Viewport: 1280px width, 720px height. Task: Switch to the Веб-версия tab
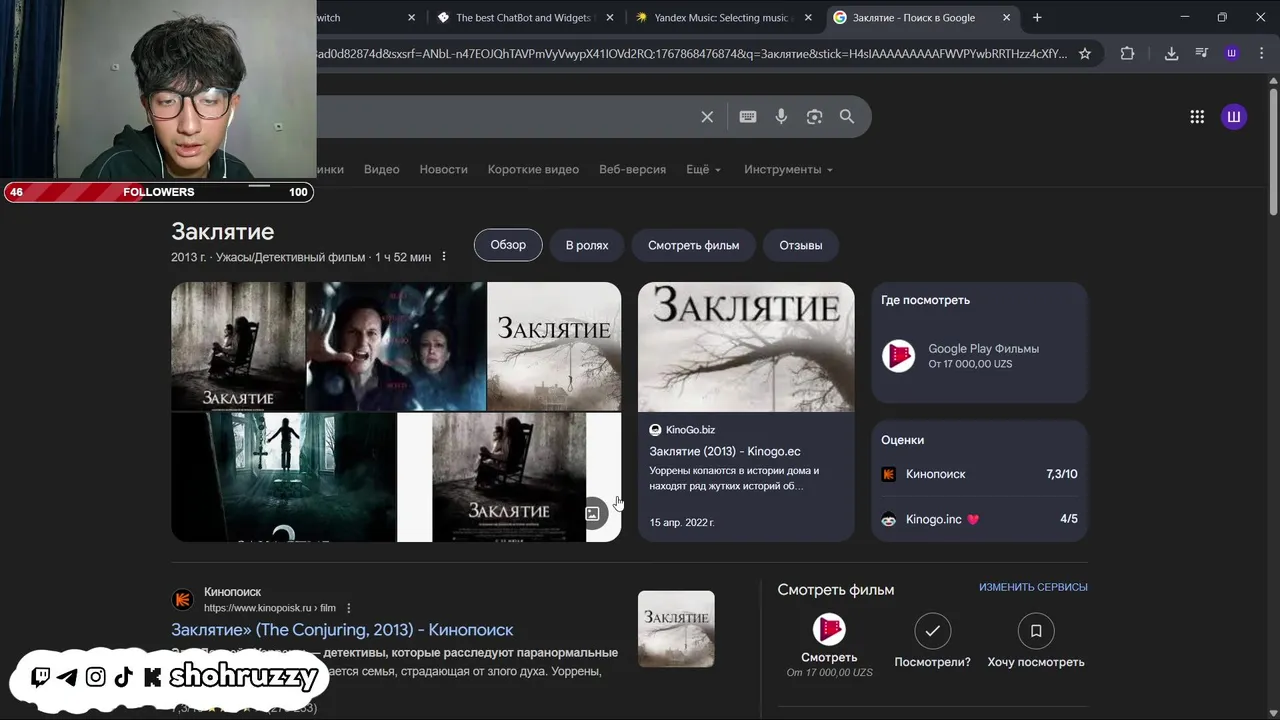[x=632, y=169]
